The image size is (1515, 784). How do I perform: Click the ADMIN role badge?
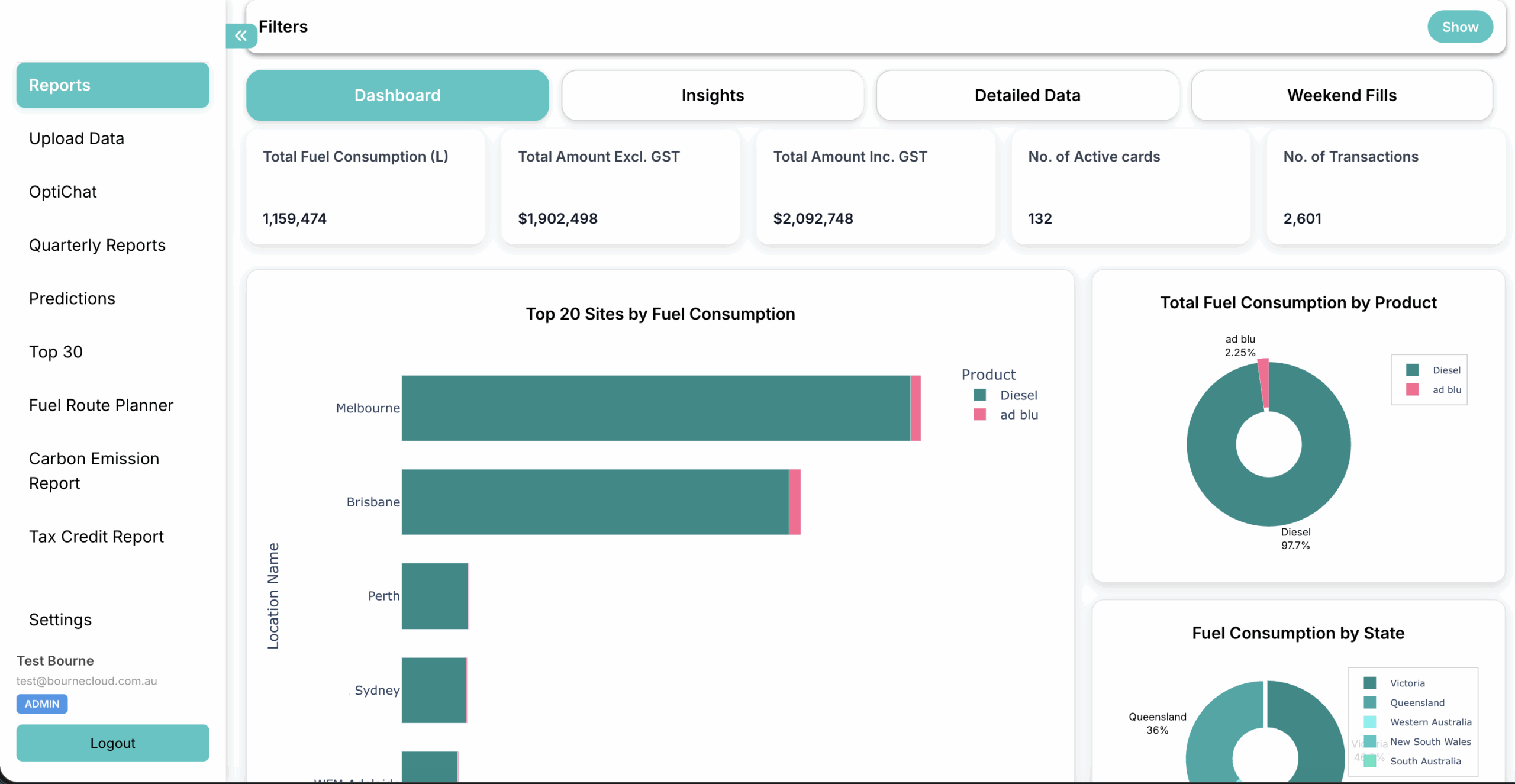(42, 704)
